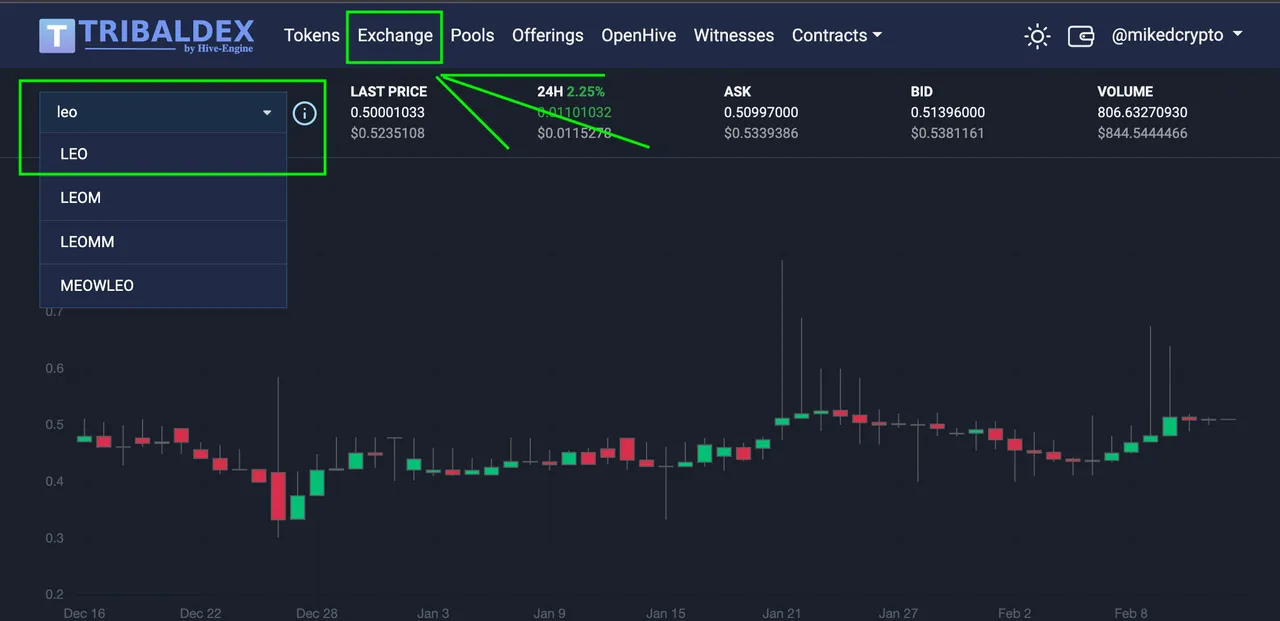
Task: Open the Tokens page
Action: (312, 35)
